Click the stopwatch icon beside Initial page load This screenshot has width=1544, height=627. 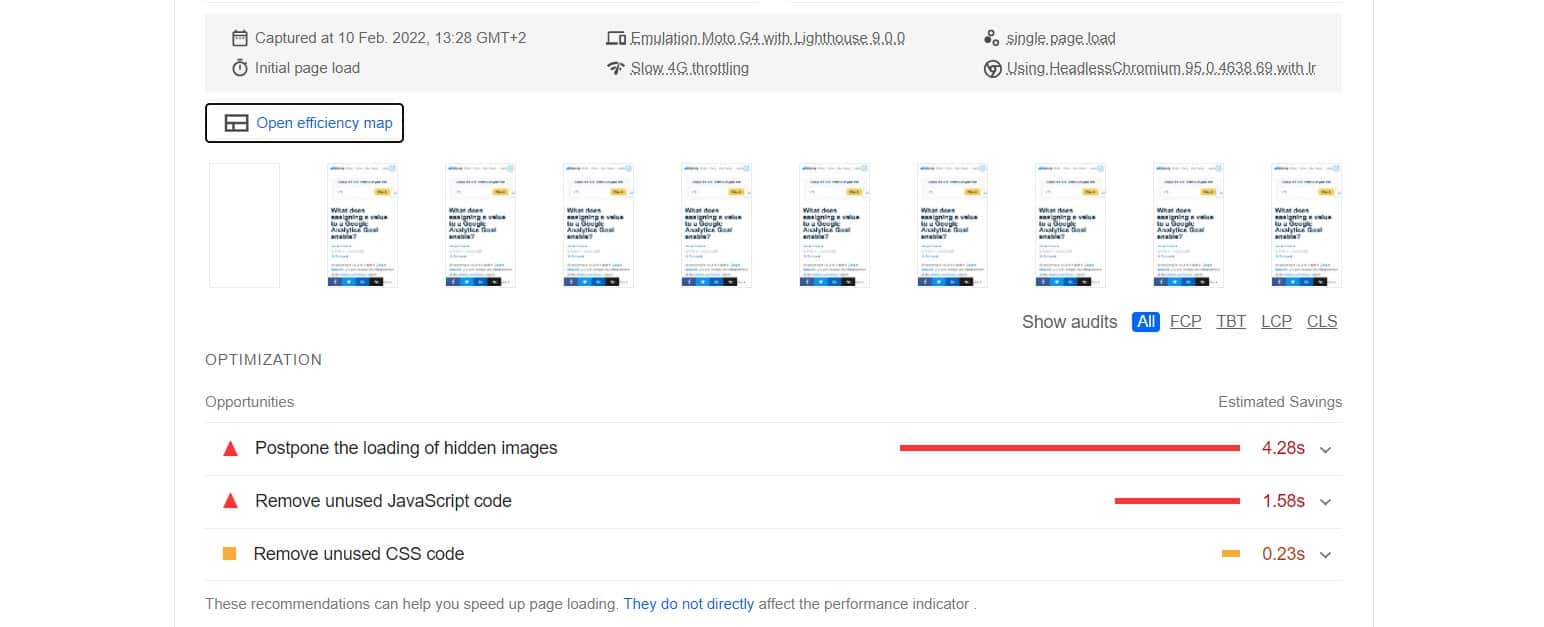pos(239,68)
